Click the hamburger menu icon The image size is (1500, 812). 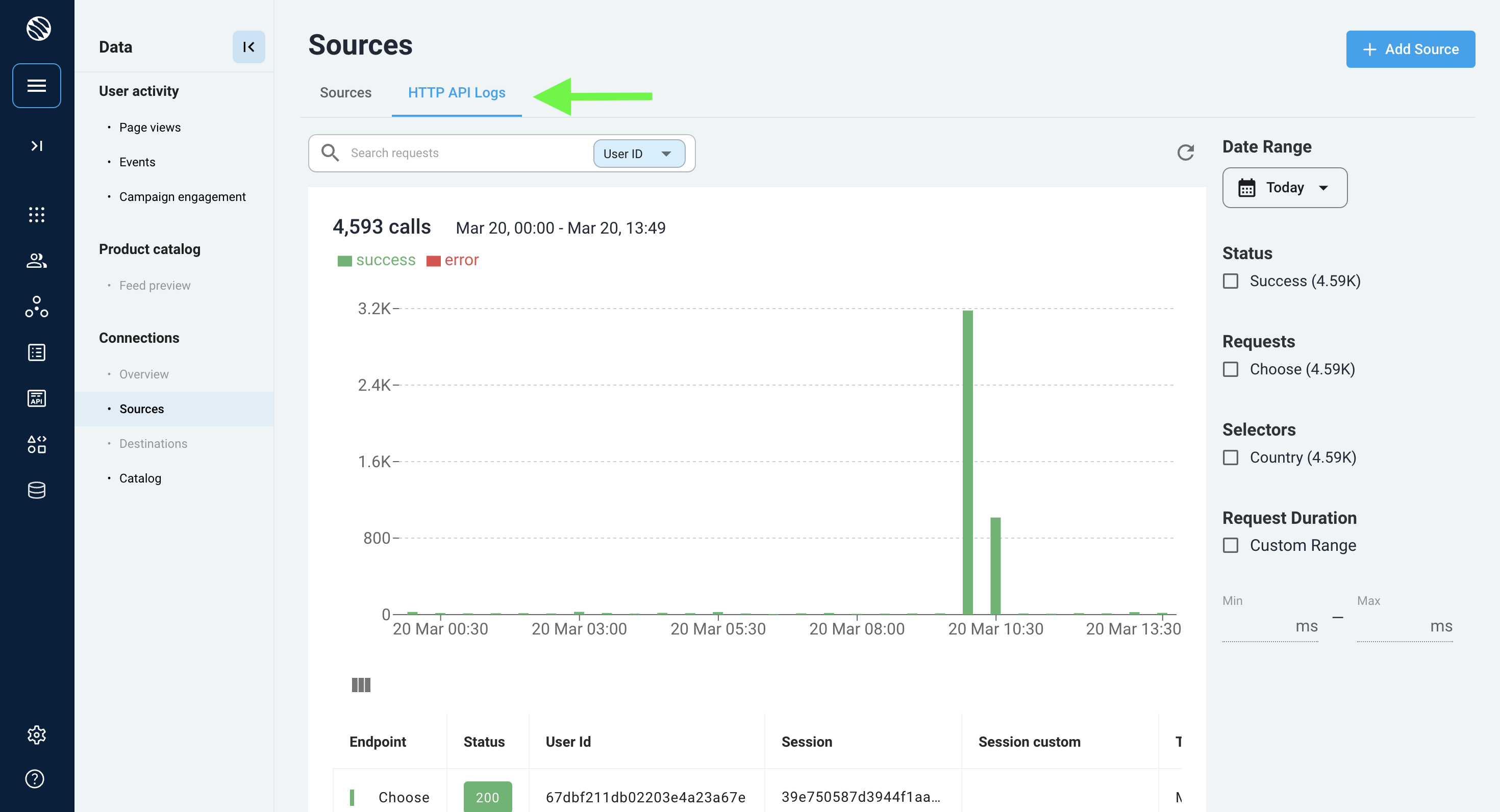37,86
